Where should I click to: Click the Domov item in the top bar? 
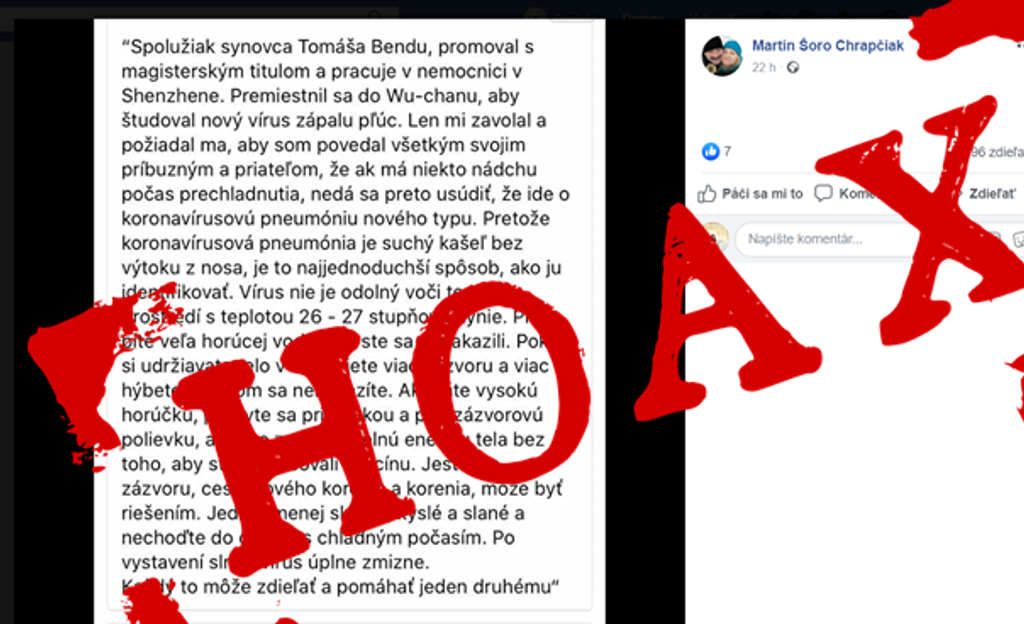643,16
